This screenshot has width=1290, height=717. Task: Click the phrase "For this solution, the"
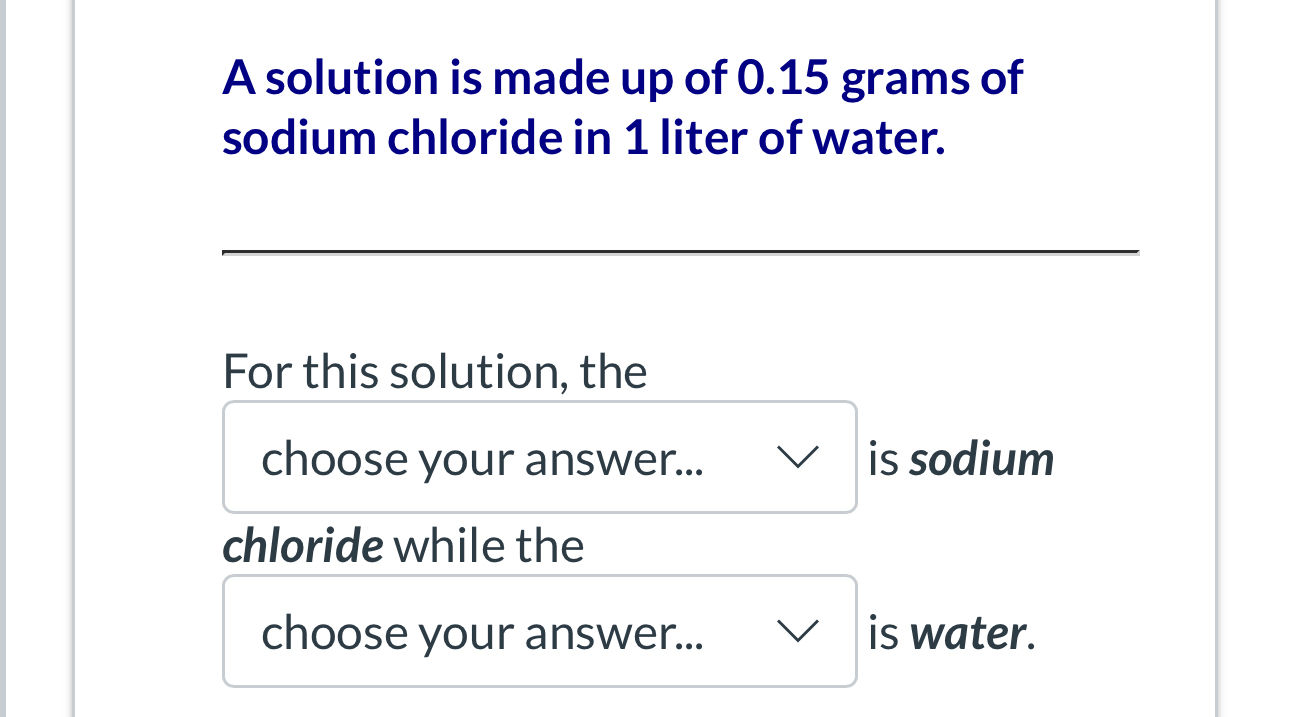pyautogui.click(x=434, y=371)
